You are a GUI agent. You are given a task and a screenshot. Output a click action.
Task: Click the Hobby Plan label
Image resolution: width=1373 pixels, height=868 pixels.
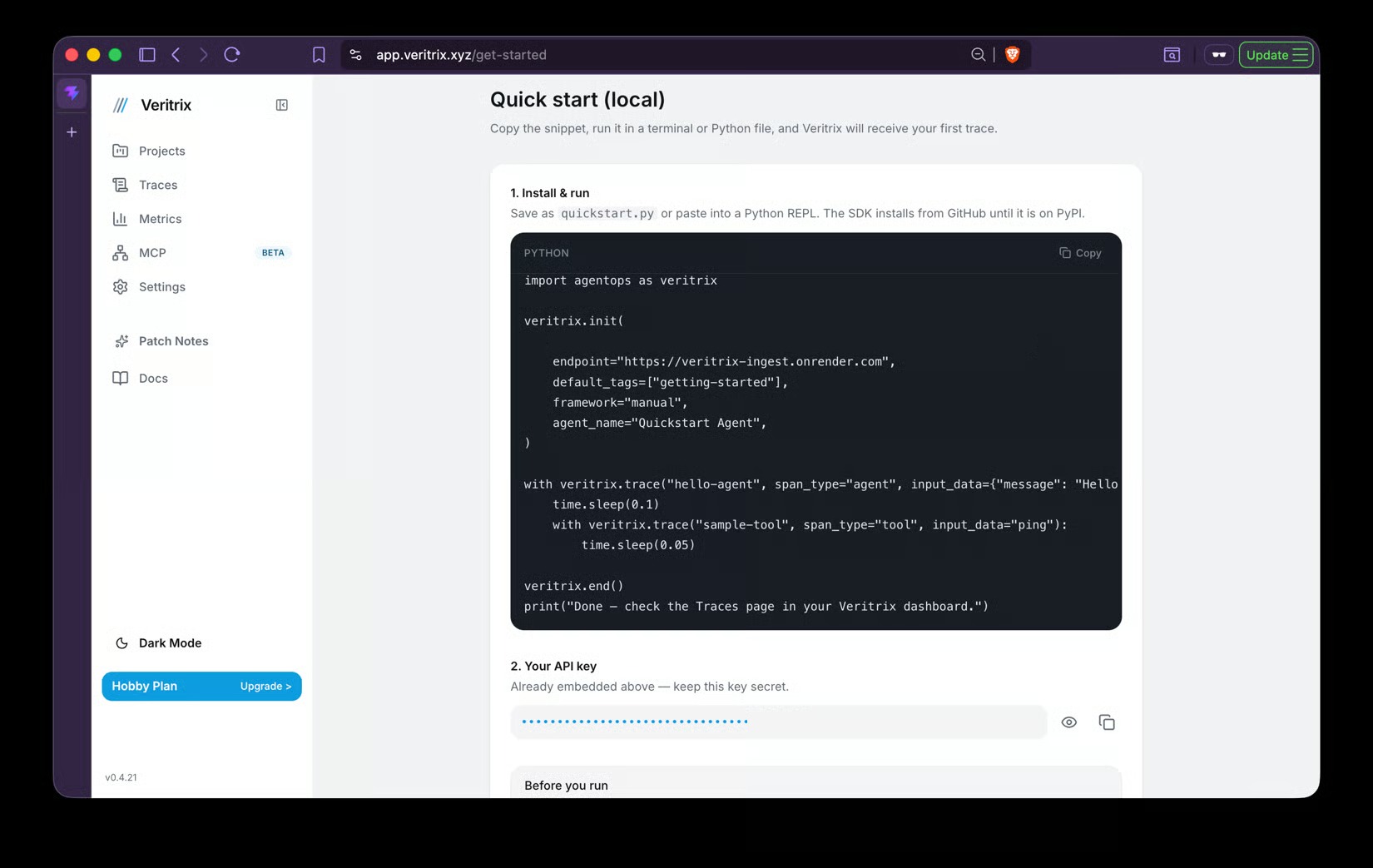coord(145,687)
